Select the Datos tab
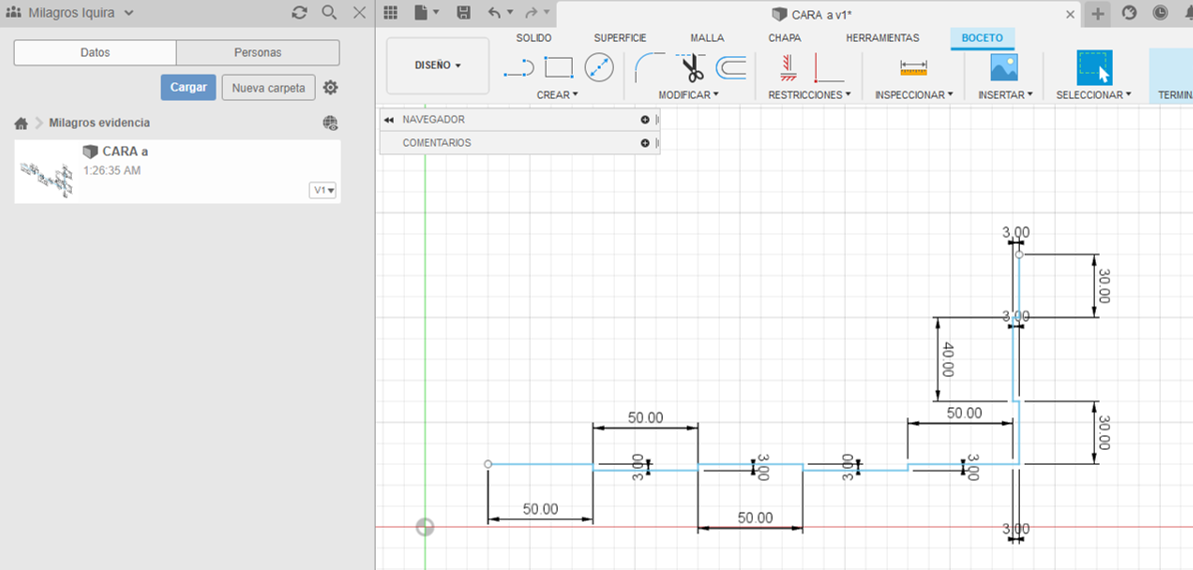Screen dimensions: 1193x570 coord(95,53)
